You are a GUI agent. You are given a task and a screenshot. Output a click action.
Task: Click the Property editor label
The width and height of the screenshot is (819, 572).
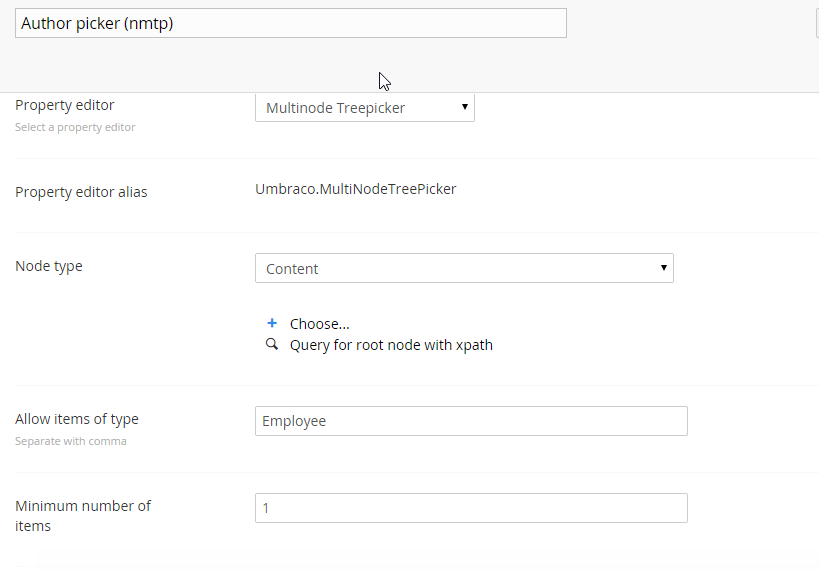pos(65,105)
